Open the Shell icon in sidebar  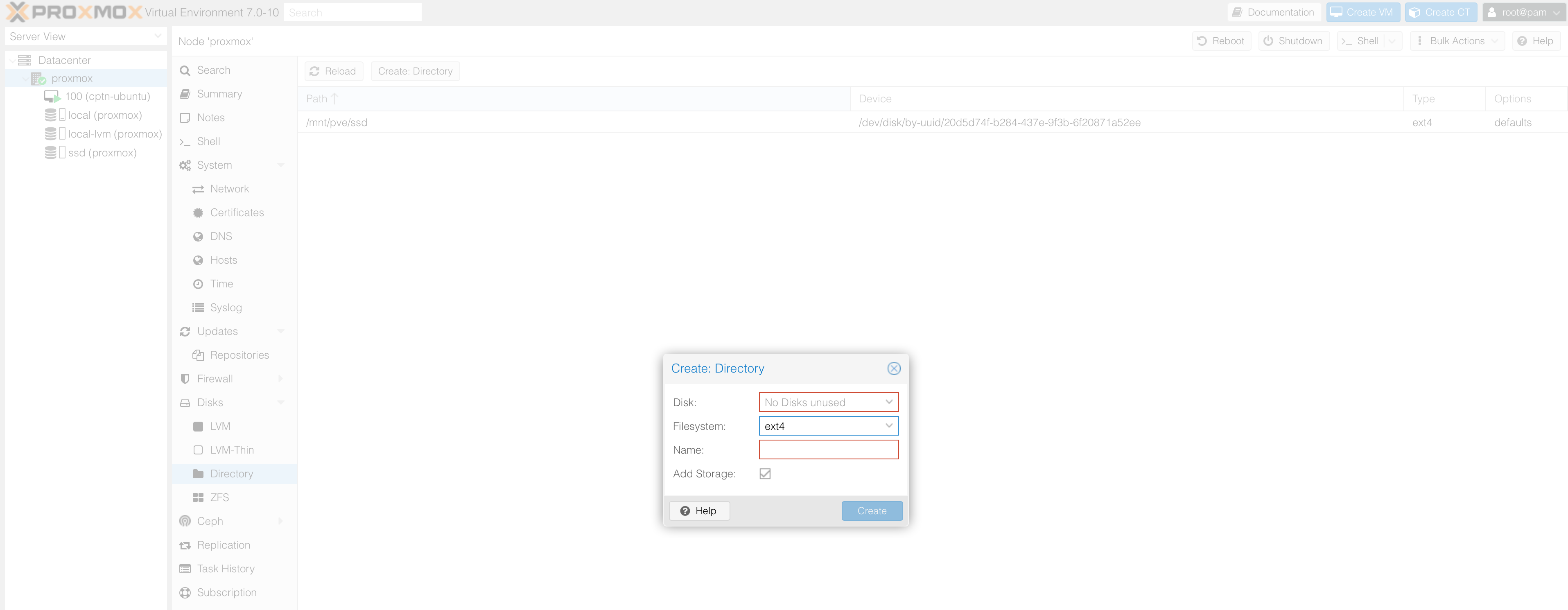[x=185, y=141]
